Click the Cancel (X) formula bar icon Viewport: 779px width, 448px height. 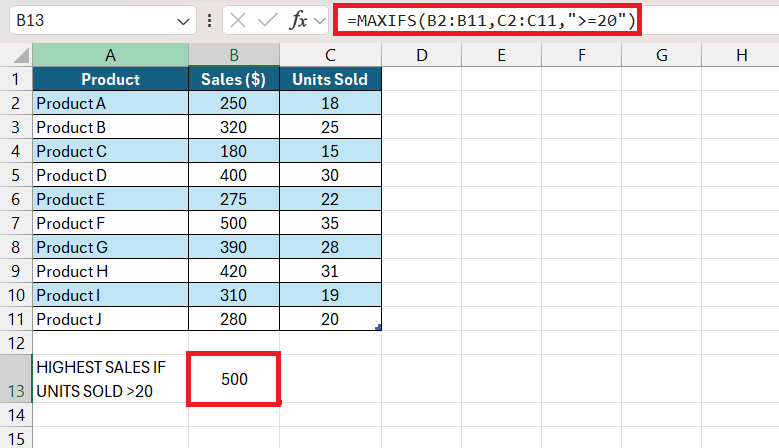point(238,20)
